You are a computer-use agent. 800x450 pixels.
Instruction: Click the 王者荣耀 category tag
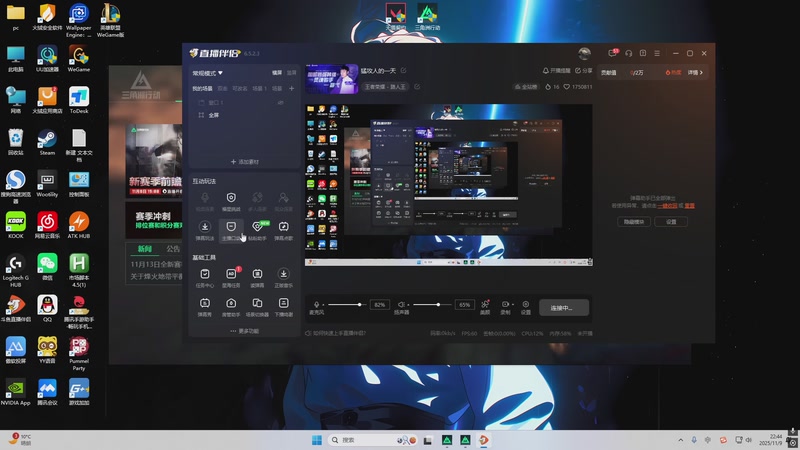click(x=386, y=87)
